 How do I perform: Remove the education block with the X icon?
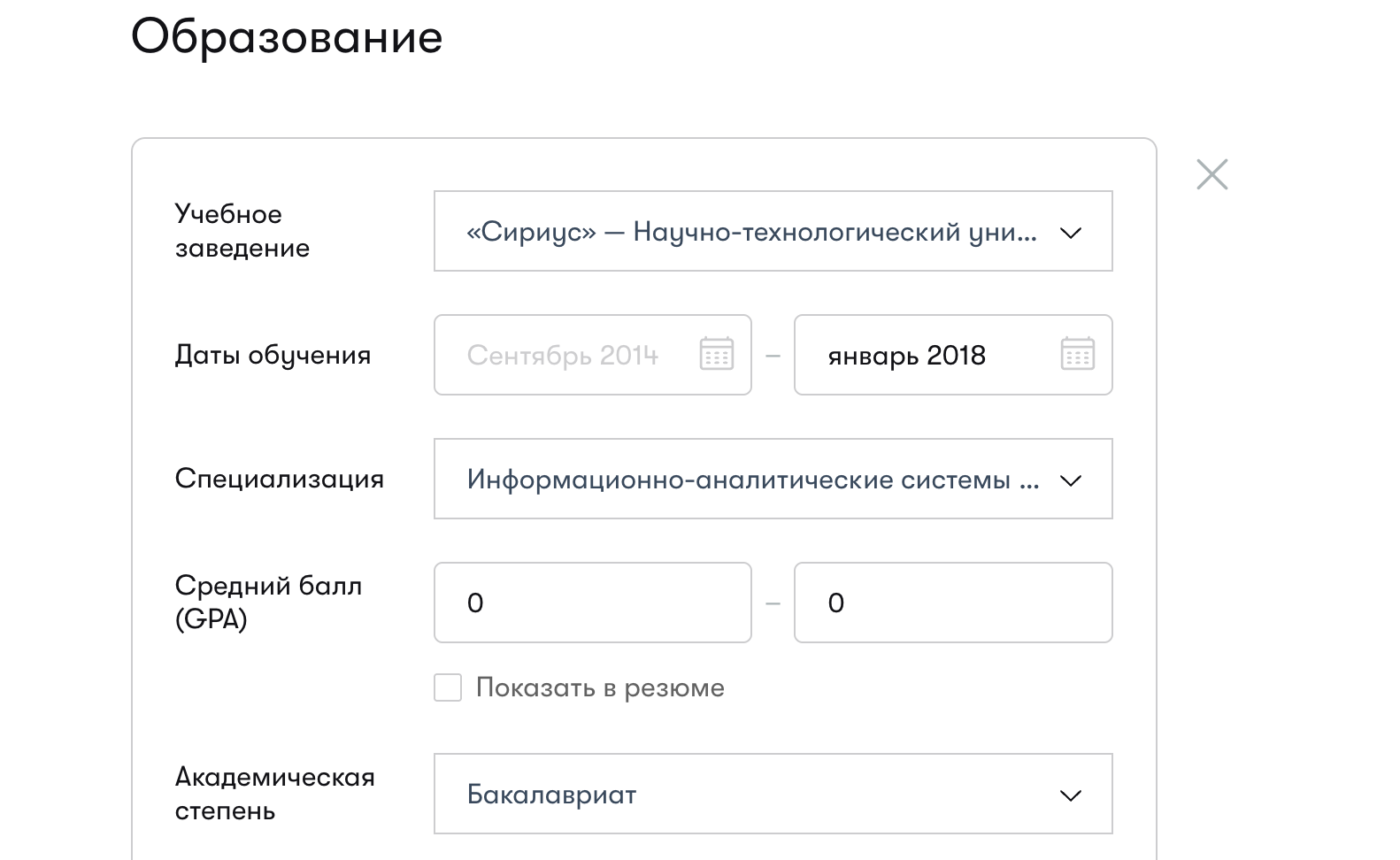pos(1212,174)
